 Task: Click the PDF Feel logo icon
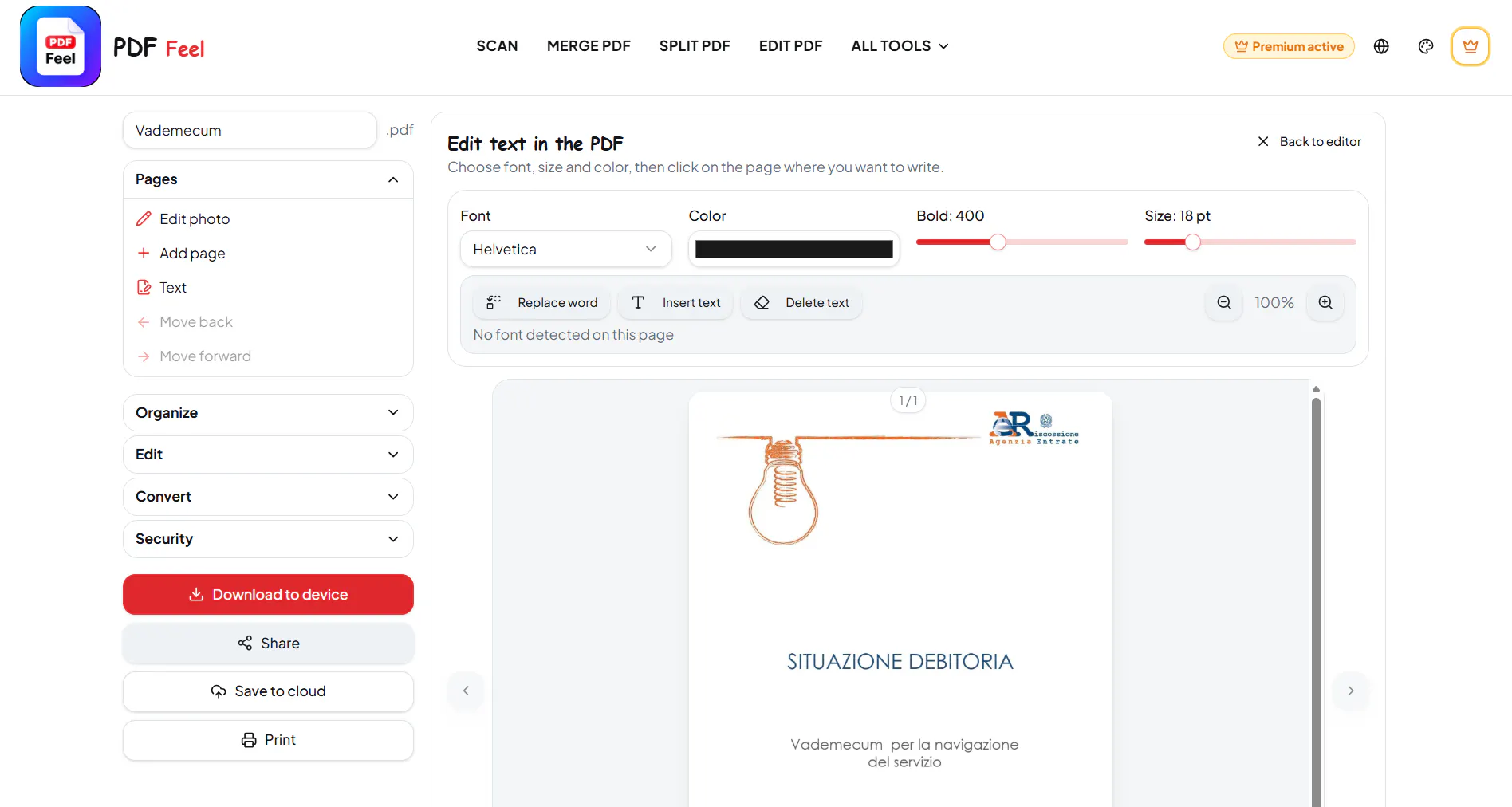[x=61, y=46]
